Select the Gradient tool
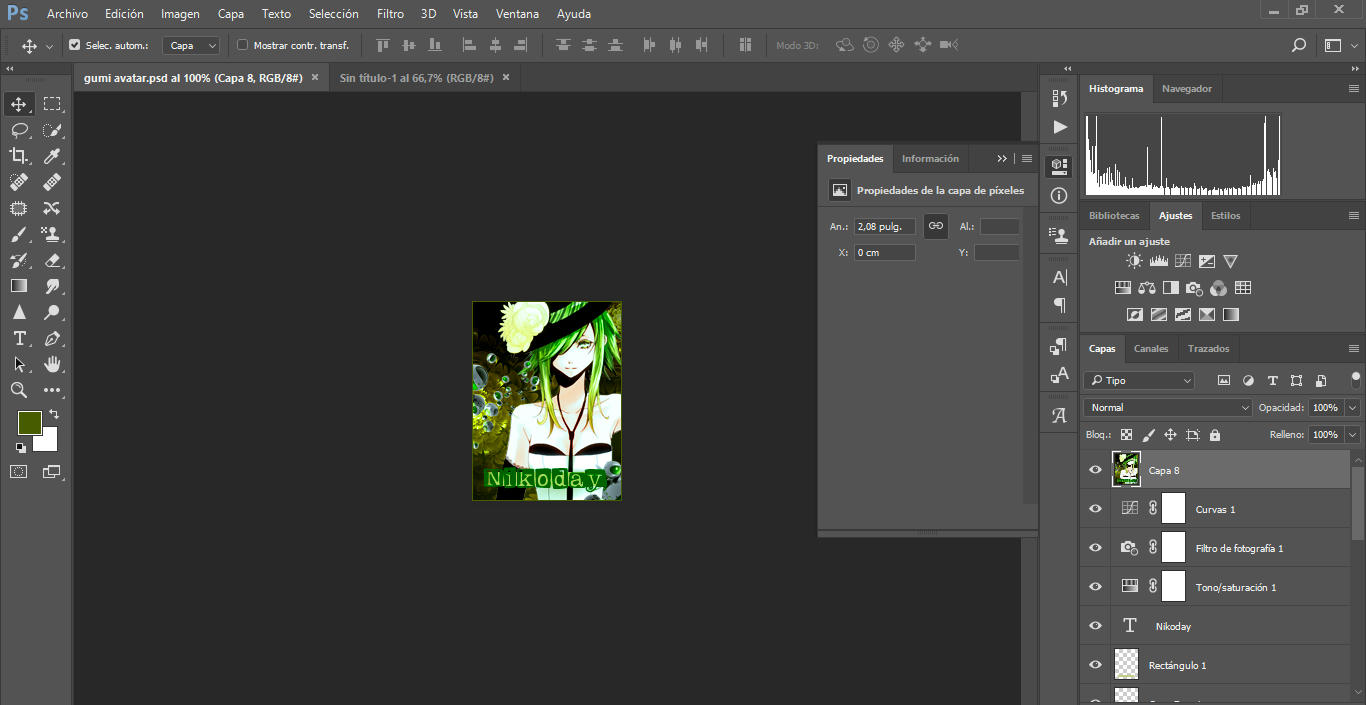The image size is (1366, 705). 19,286
